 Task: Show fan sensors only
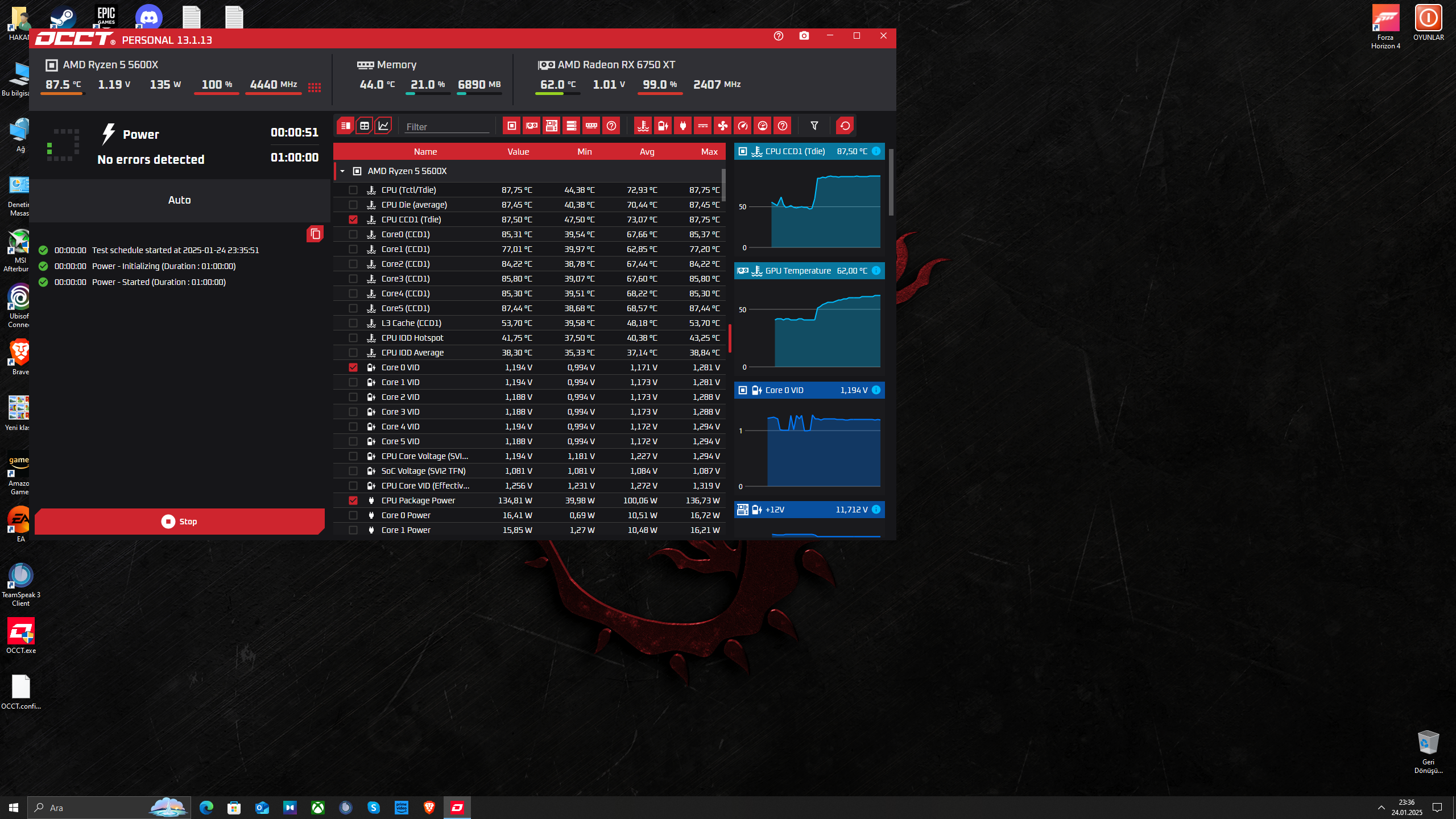pos(723,126)
